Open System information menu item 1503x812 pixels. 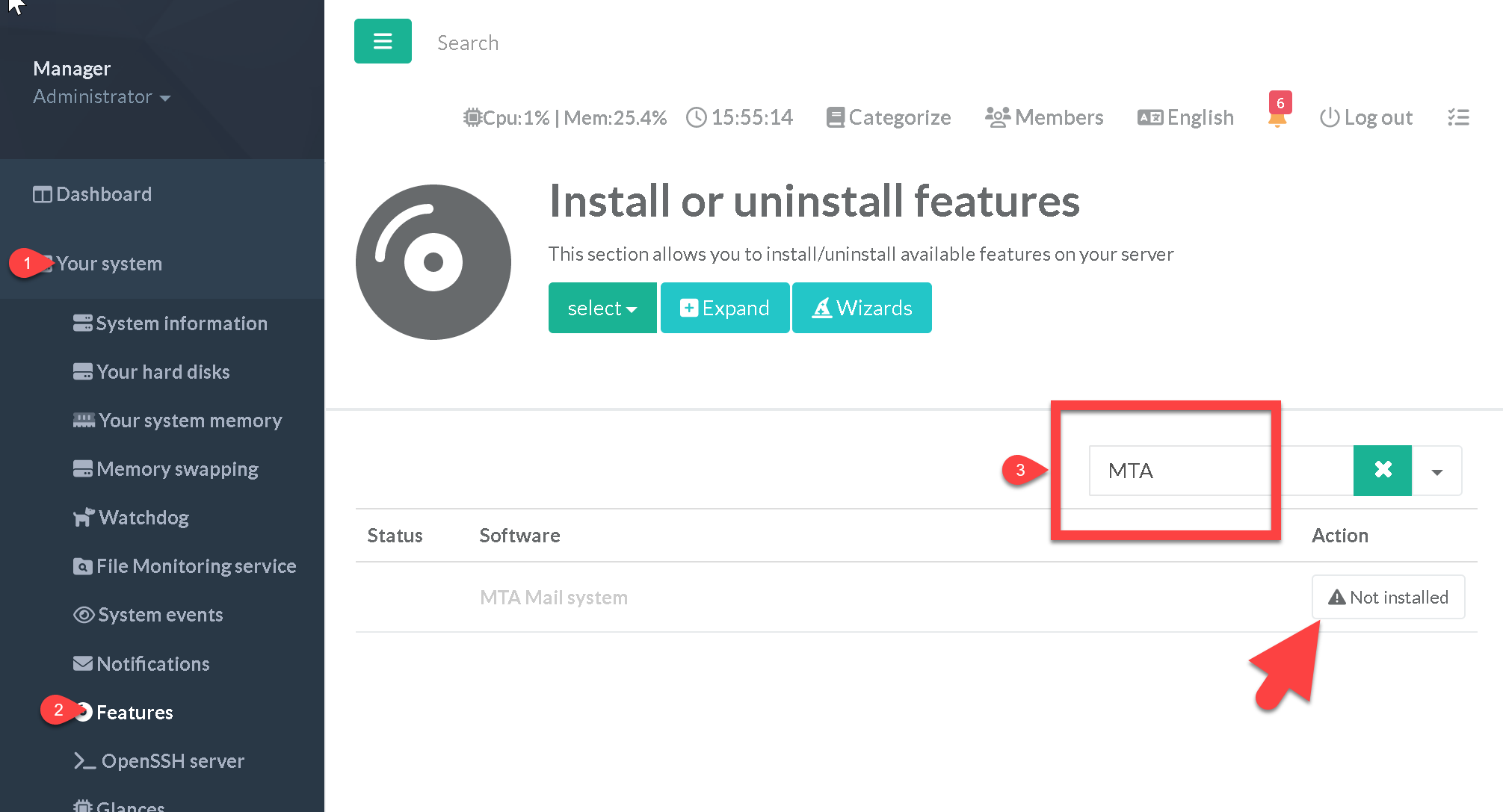181,323
